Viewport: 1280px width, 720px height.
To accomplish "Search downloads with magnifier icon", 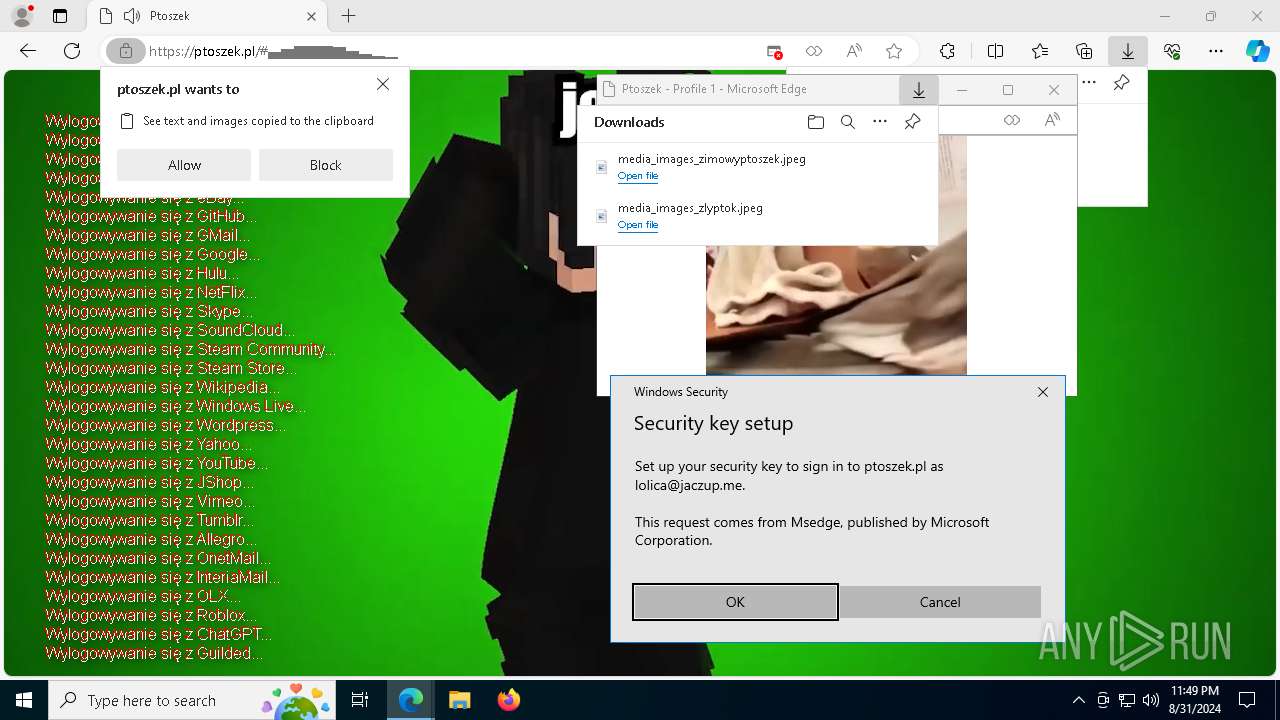I will (x=848, y=122).
